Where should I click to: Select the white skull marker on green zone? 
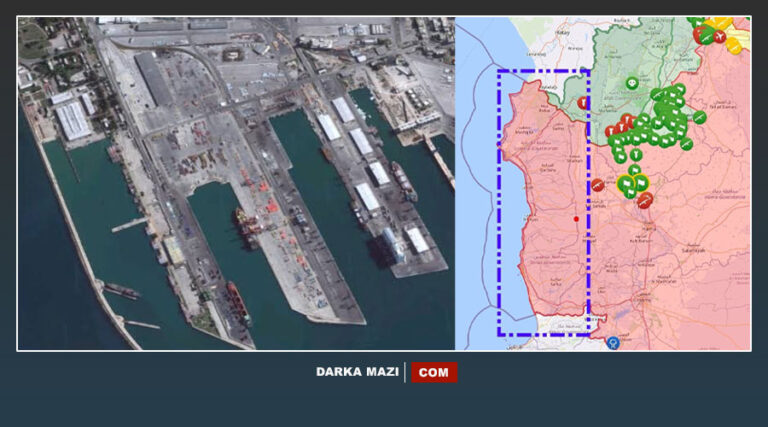click(632, 83)
